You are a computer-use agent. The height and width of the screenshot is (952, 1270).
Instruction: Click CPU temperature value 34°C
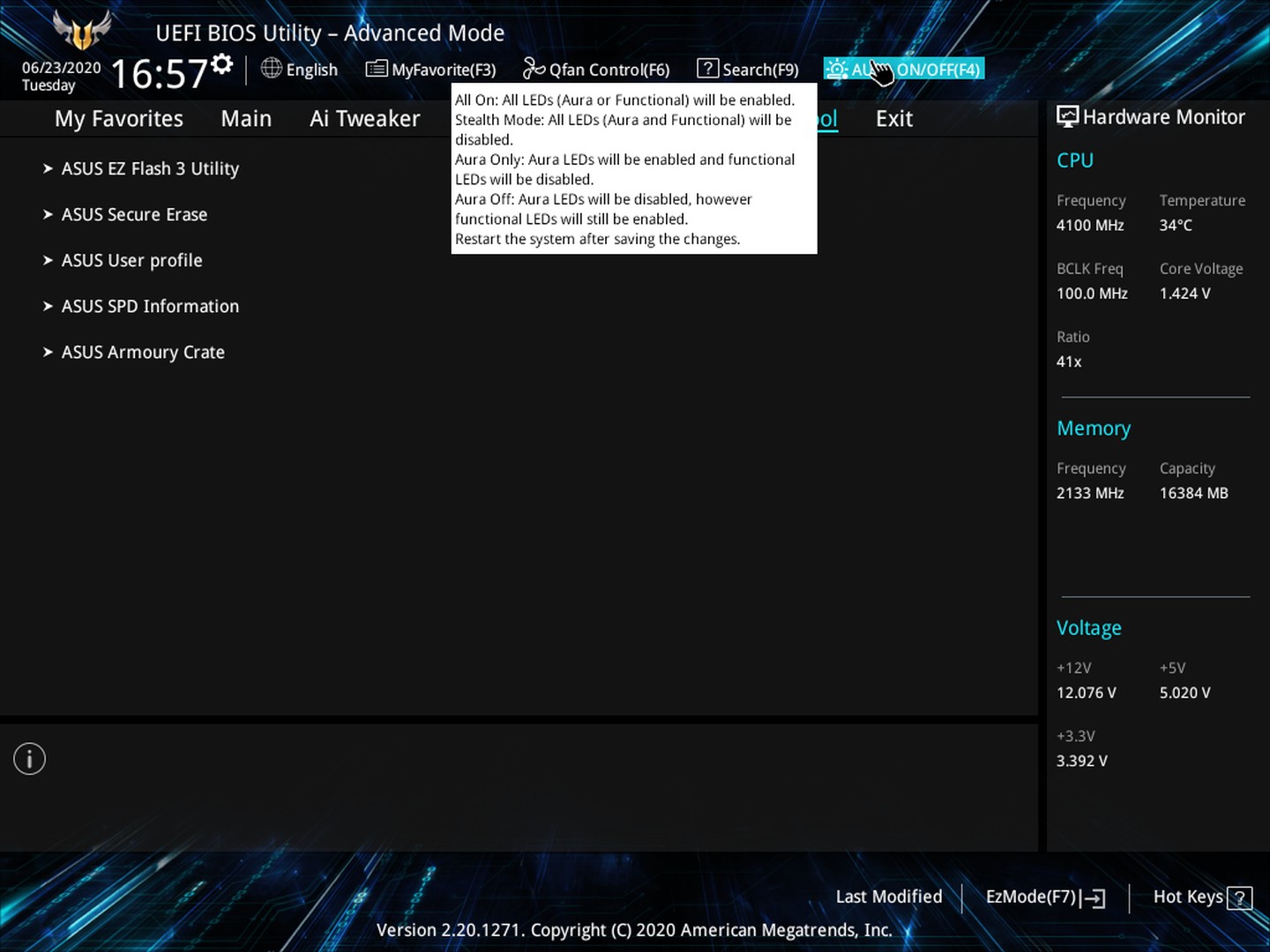[1176, 226]
